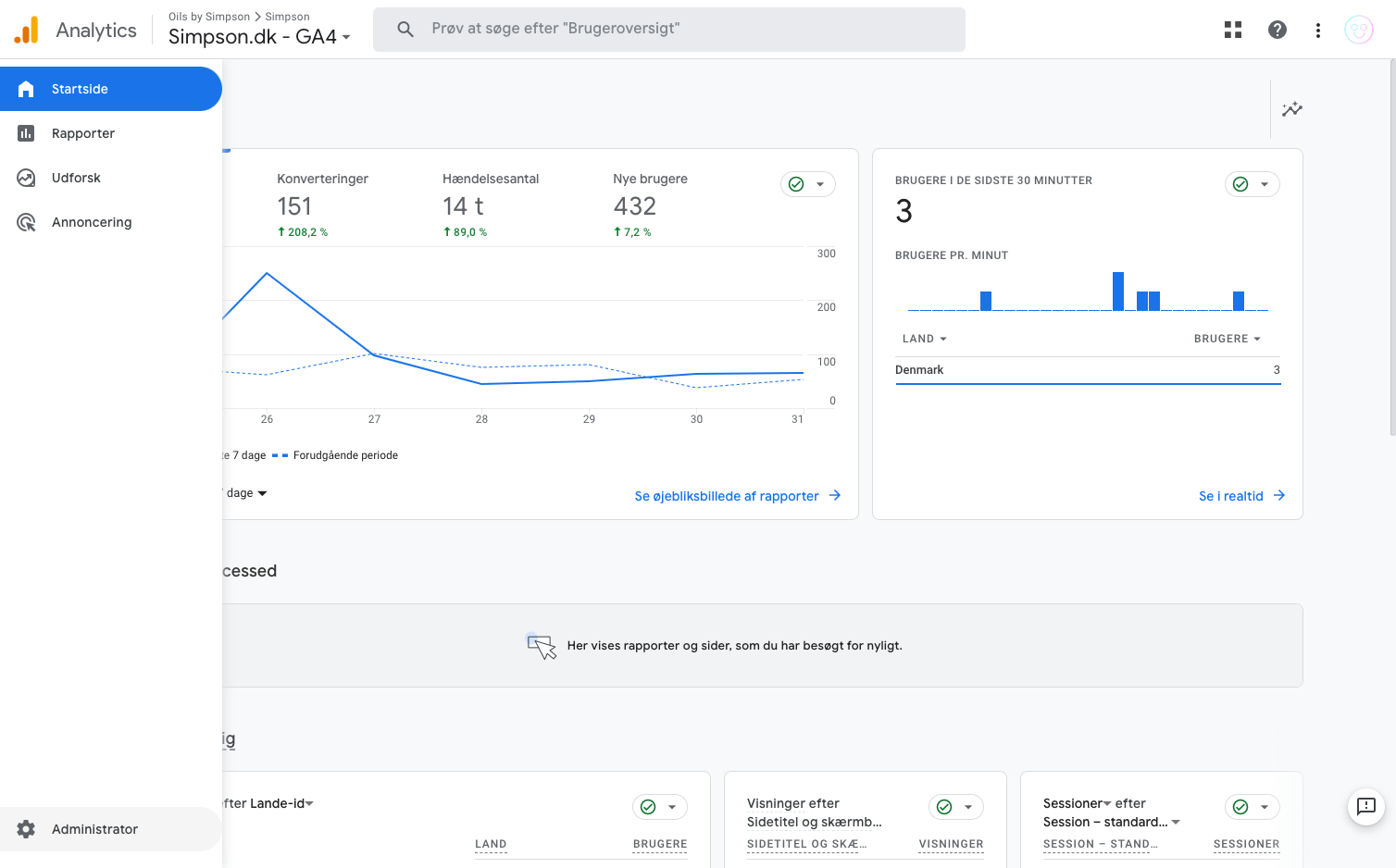1396x868 pixels.
Task: Click the Administrator gear icon
Action: coord(26,829)
